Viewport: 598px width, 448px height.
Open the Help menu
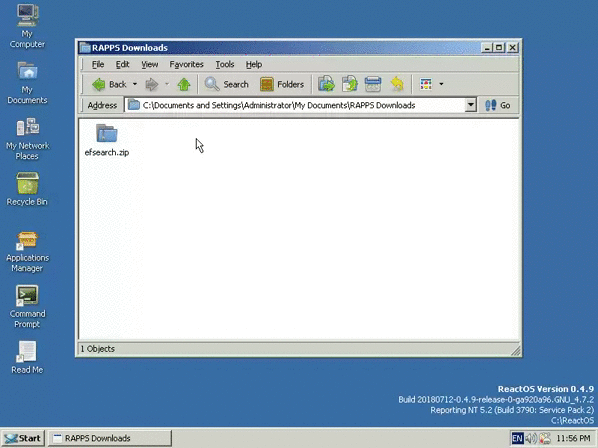pyautogui.click(x=254, y=64)
